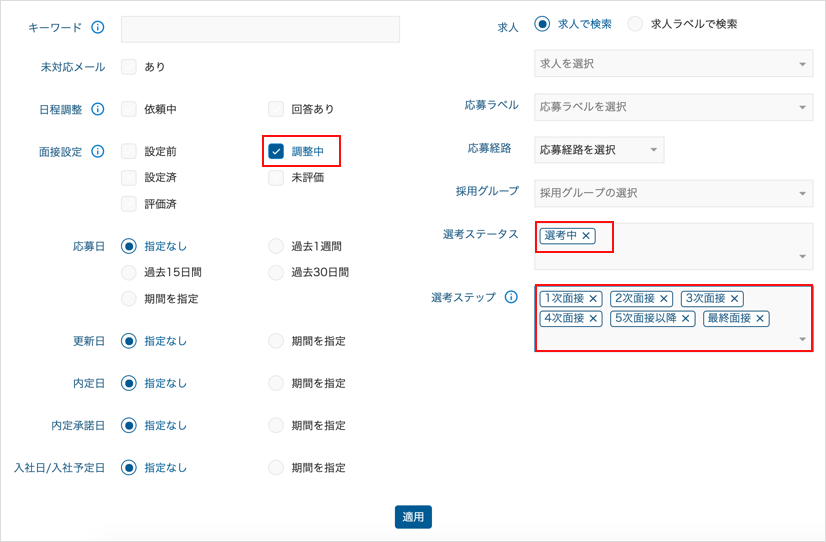Focus the キーワード search field
The width and height of the screenshot is (826, 542).
(x=260, y=29)
